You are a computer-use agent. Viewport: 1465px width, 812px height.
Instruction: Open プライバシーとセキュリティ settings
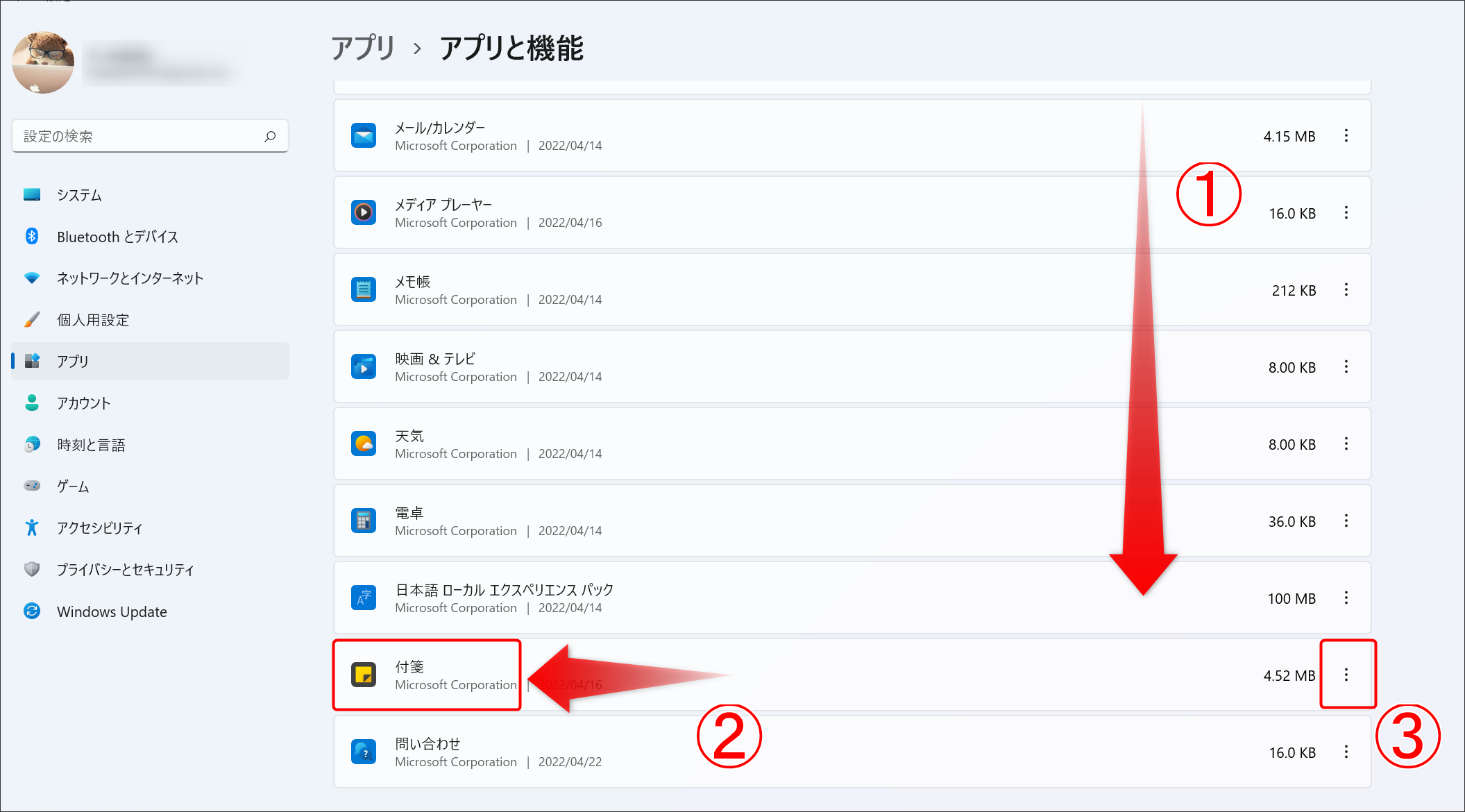pyautogui.click(x=150, y=570)
